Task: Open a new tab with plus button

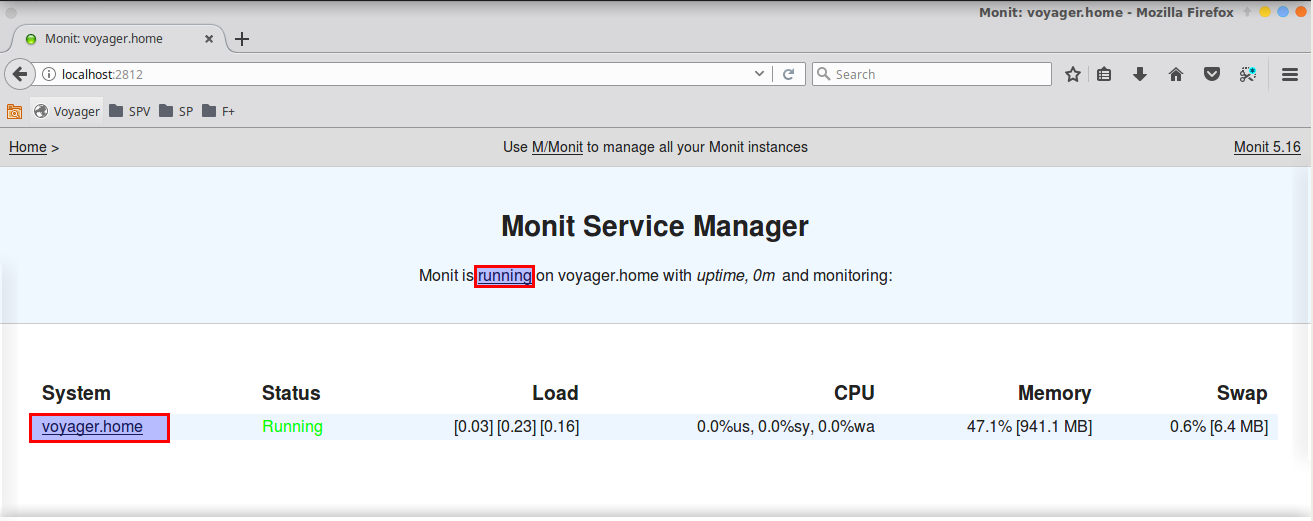Action: [x=241, y=39]
